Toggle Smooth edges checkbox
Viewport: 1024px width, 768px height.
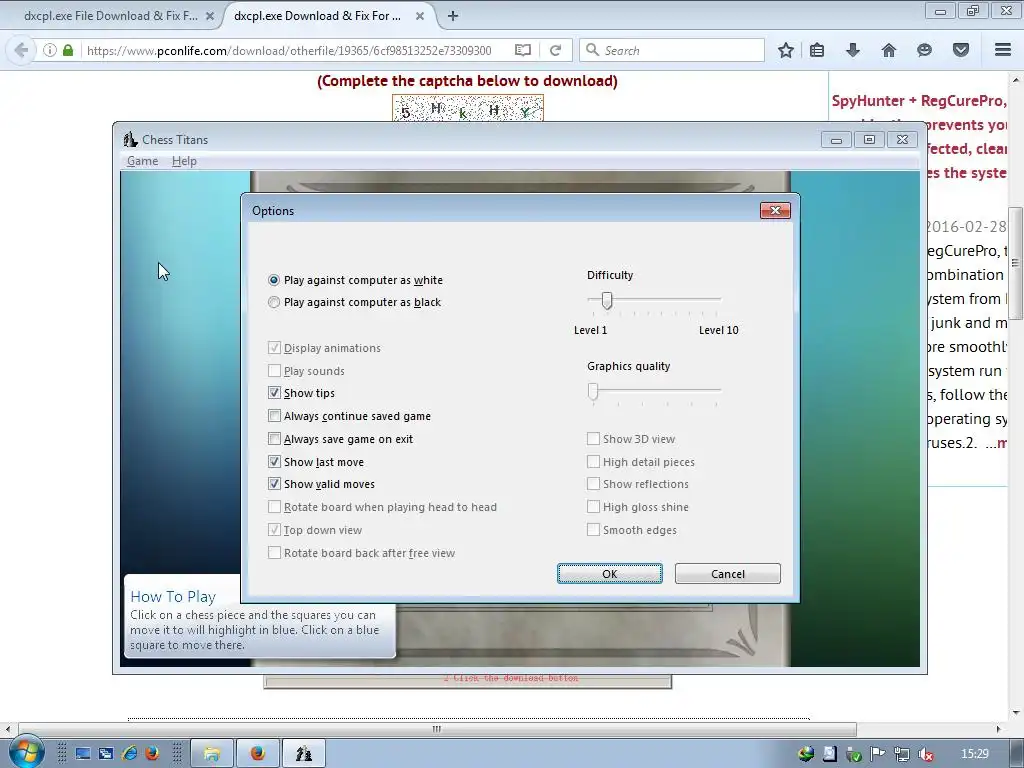point(593,530)
